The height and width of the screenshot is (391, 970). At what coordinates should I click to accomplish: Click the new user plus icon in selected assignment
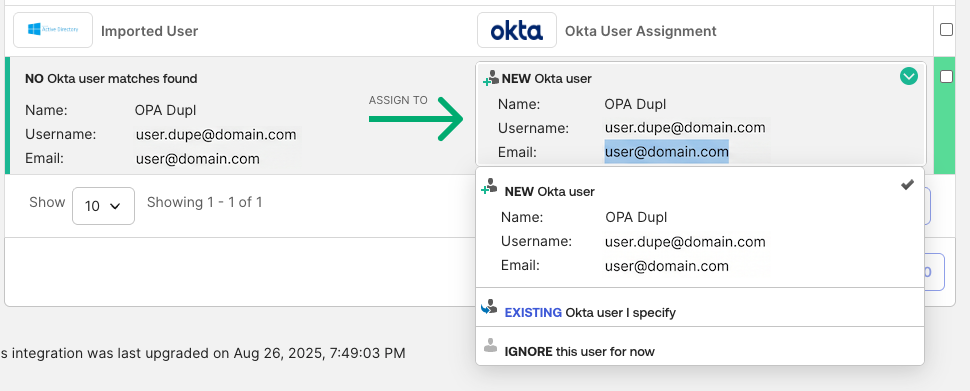(x=491, y=78)
